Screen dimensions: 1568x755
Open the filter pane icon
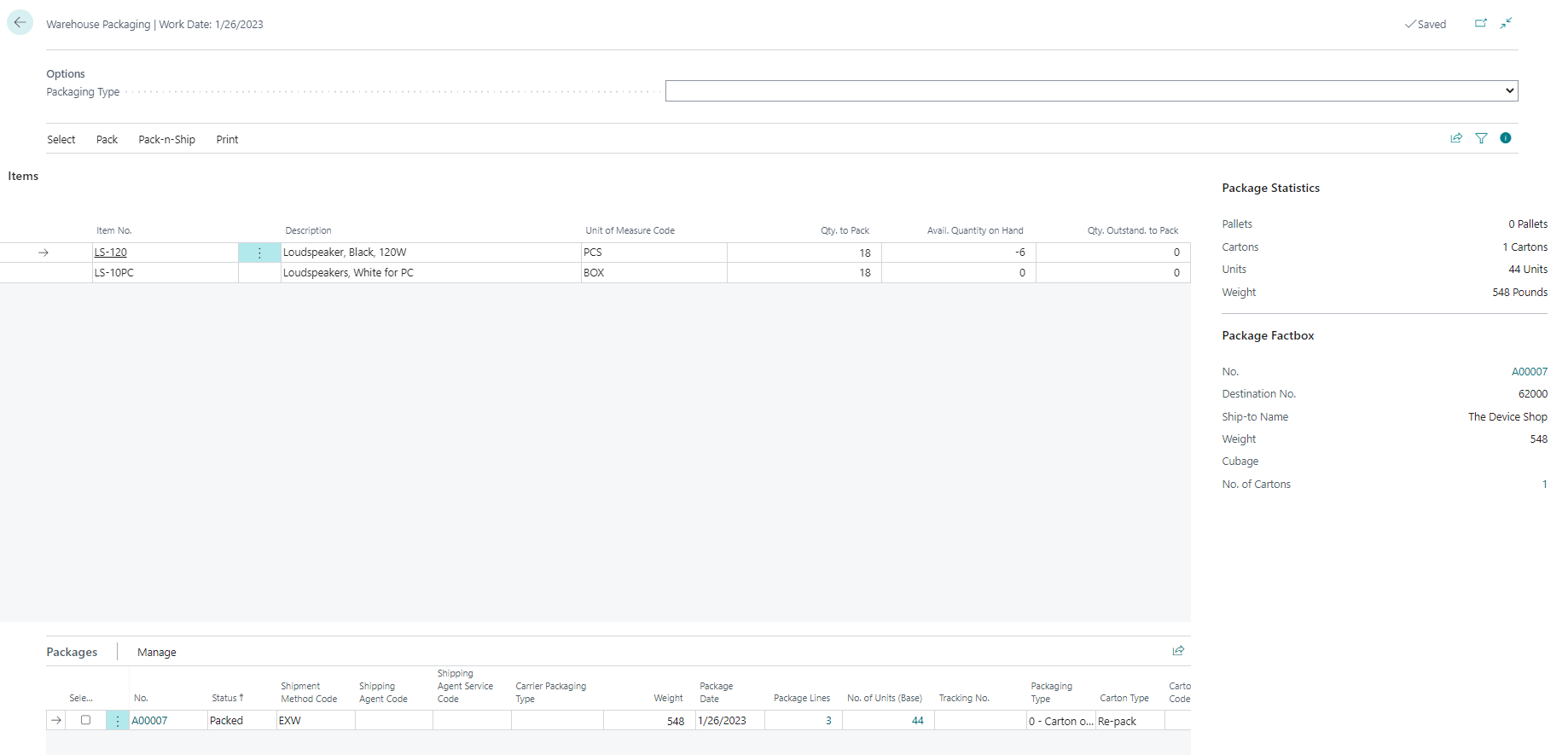[x=1481, y=138]
